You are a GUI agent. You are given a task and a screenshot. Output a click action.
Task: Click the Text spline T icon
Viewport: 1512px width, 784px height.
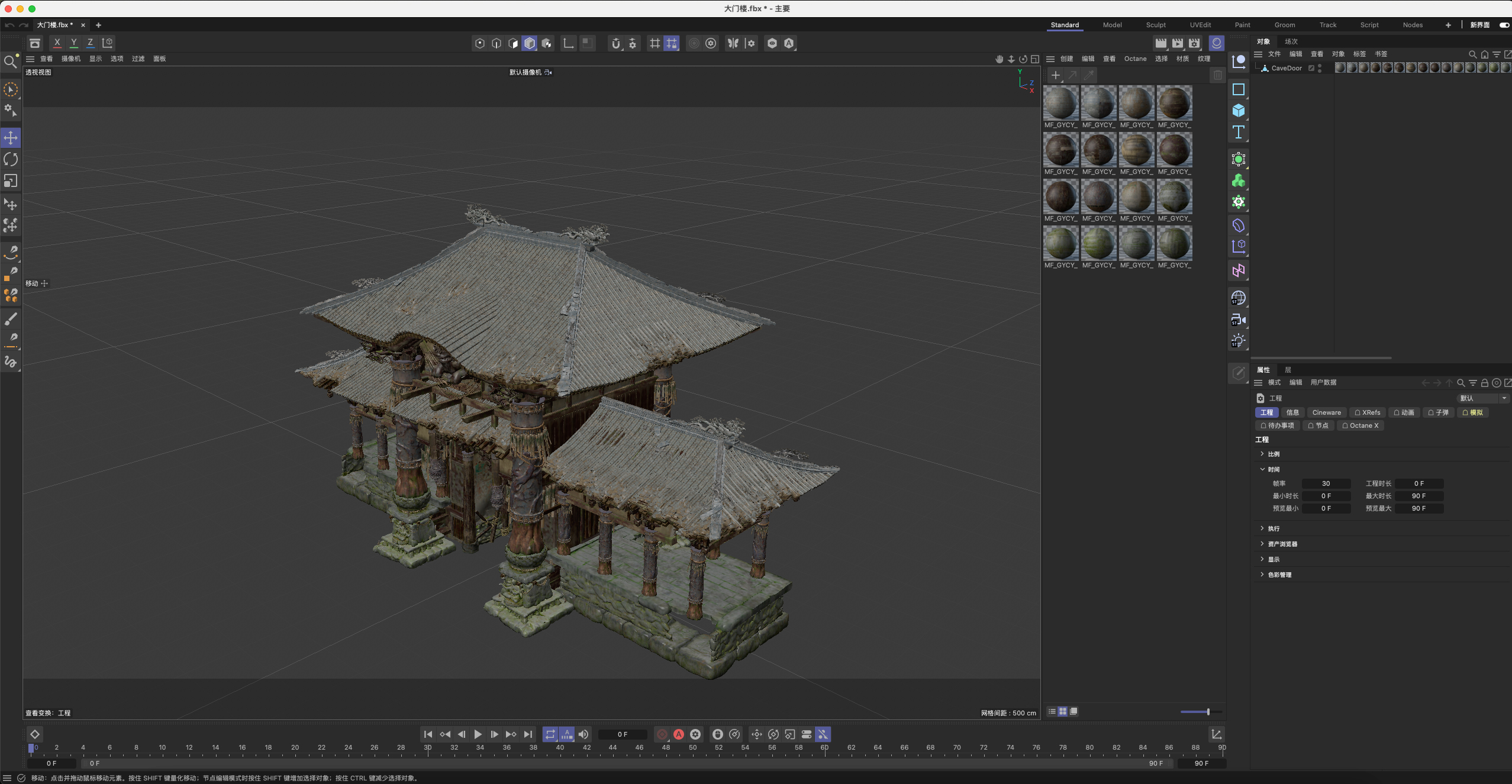[x=1239, y=132]
